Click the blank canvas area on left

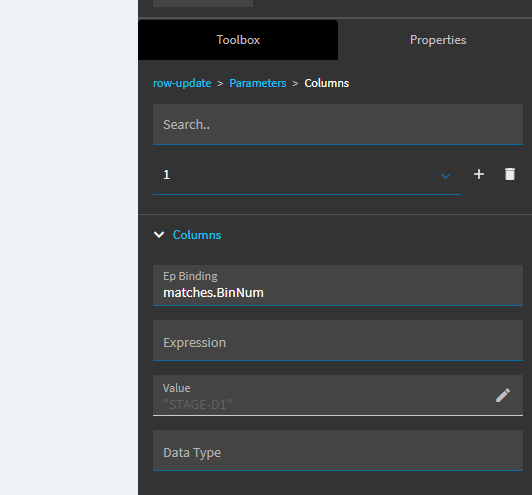tap(69, 247)
